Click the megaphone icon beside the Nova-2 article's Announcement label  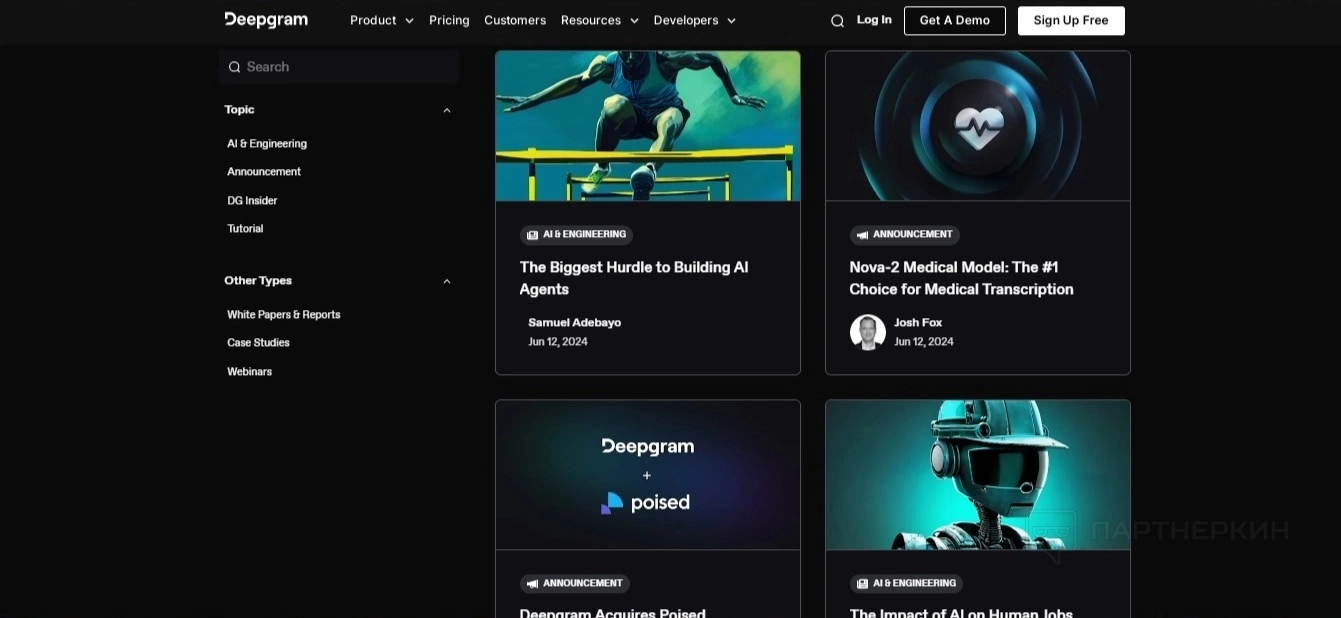pyautogui.click(x=862, y=235)
